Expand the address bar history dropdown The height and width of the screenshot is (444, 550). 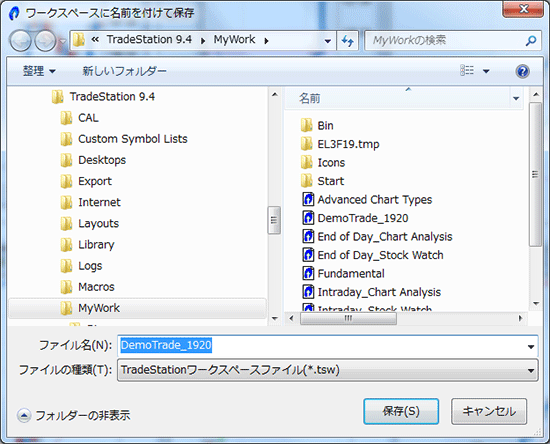click(328, 41)
